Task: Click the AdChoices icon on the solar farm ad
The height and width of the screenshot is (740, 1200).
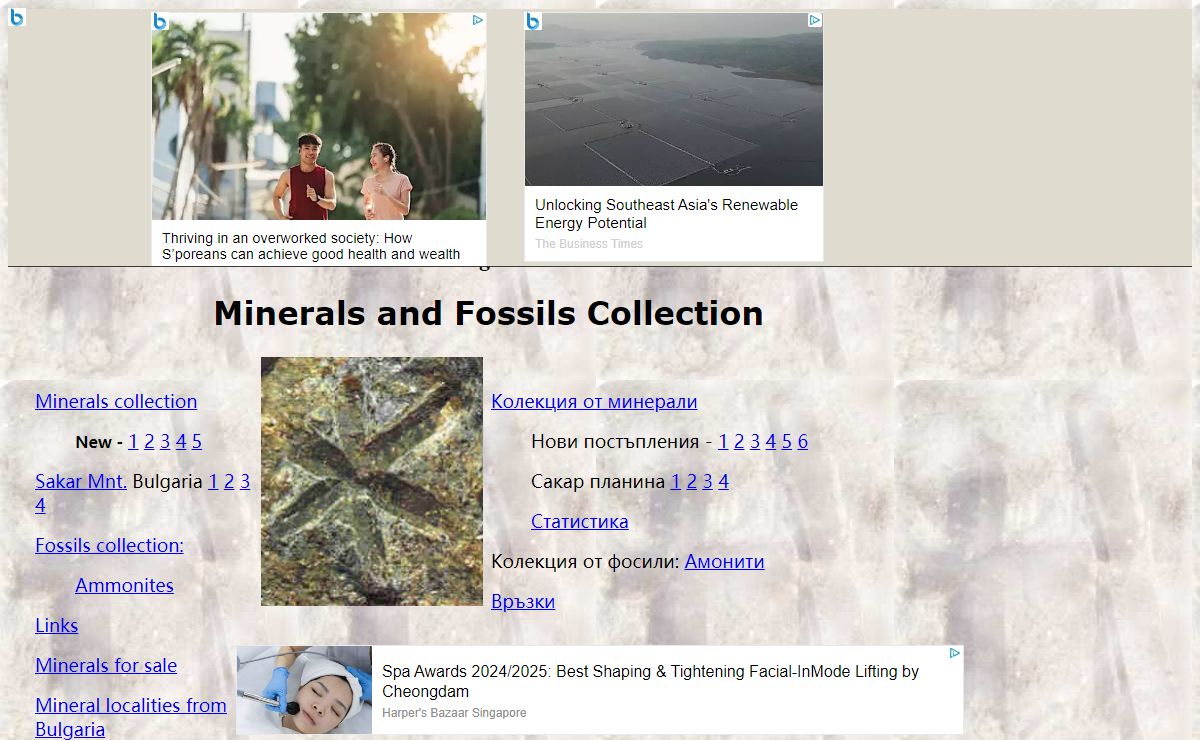Action: coord(815,20)
